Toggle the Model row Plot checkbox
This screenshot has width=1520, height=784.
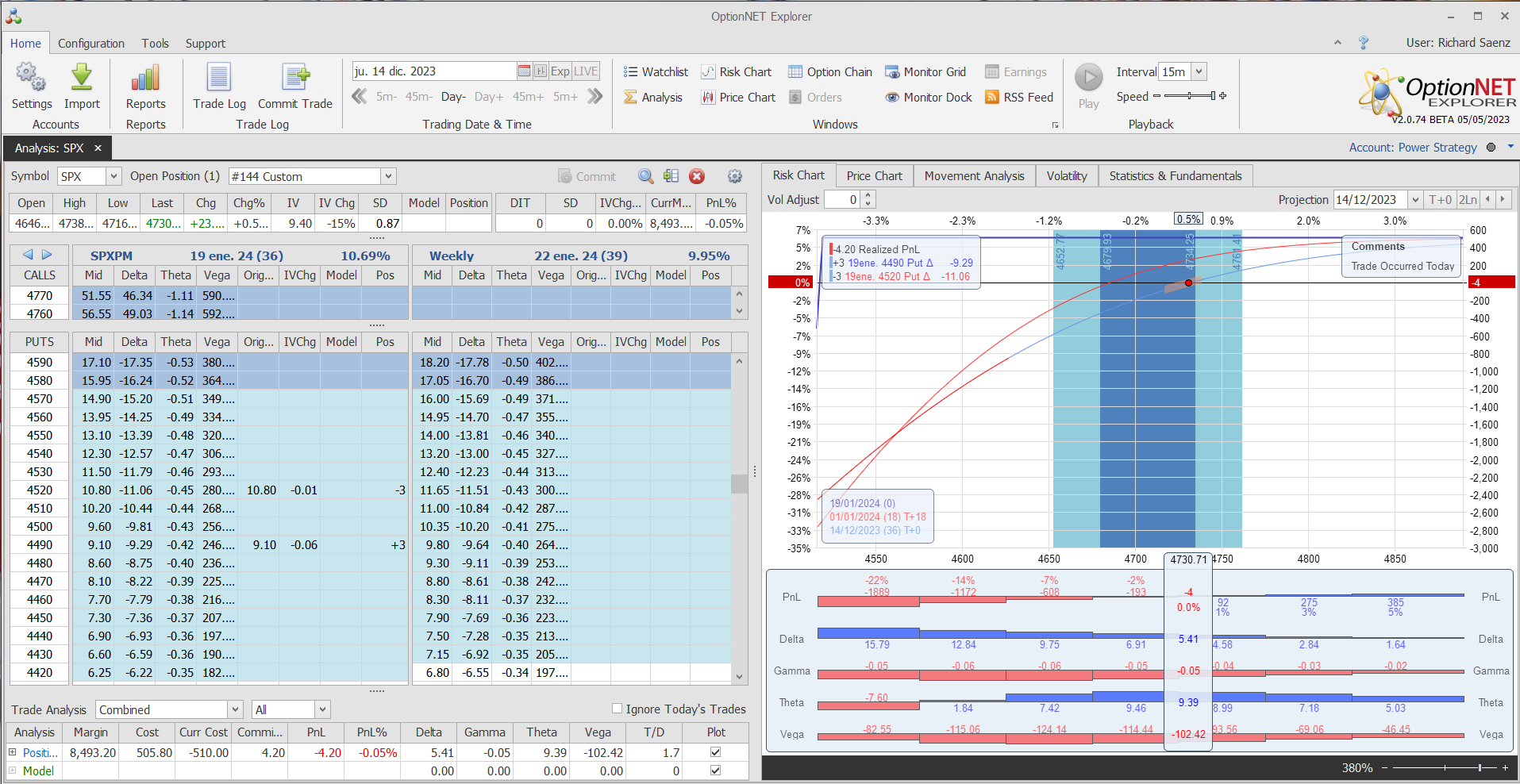[715, 771]
